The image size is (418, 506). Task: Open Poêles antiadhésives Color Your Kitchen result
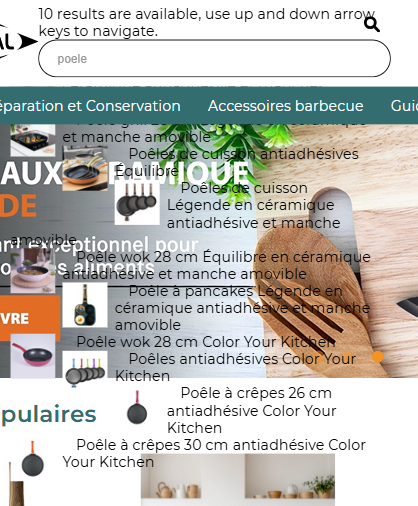(236, 368)
